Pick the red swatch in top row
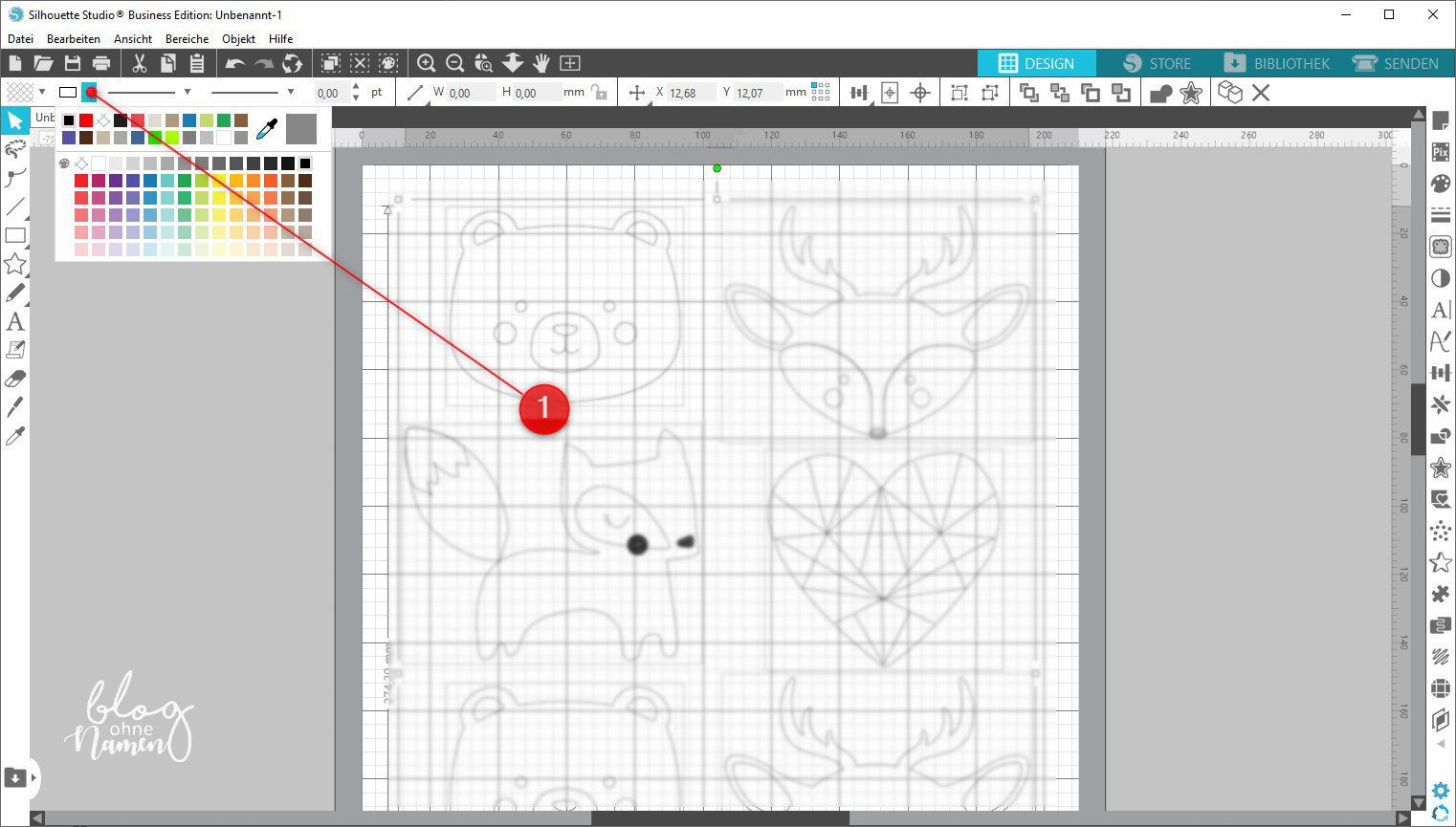The image size is (1456, 827). click(x=86, y=120)
